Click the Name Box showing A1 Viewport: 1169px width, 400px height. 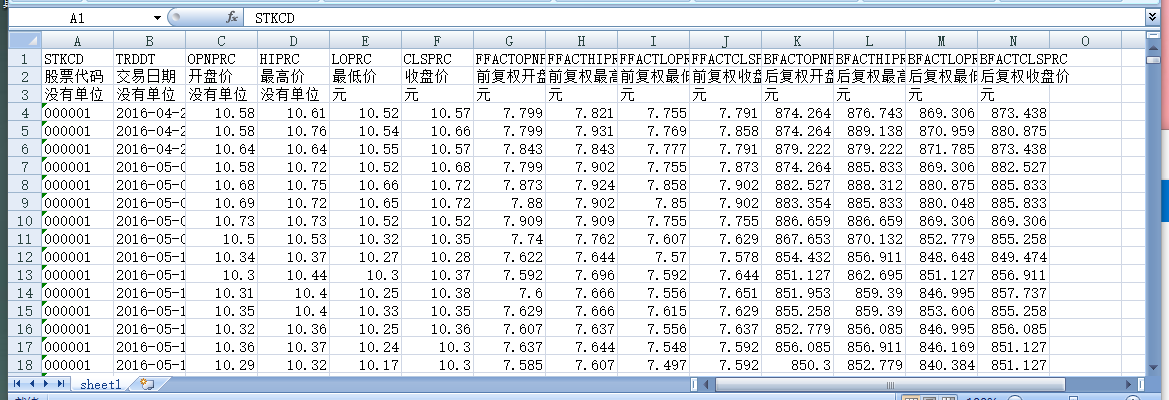[x=77, y=18]
